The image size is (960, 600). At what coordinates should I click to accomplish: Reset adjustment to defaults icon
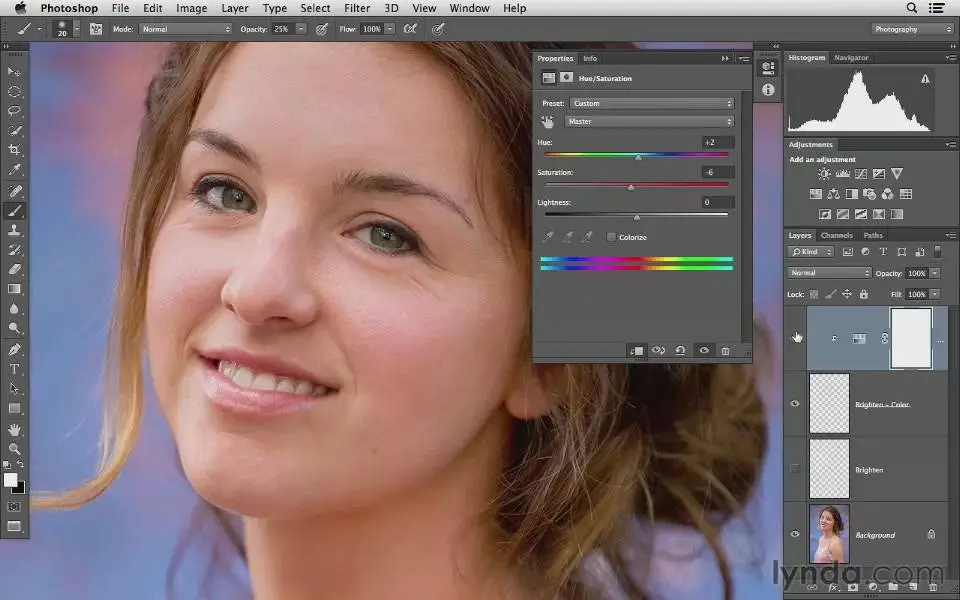(680, 351)
